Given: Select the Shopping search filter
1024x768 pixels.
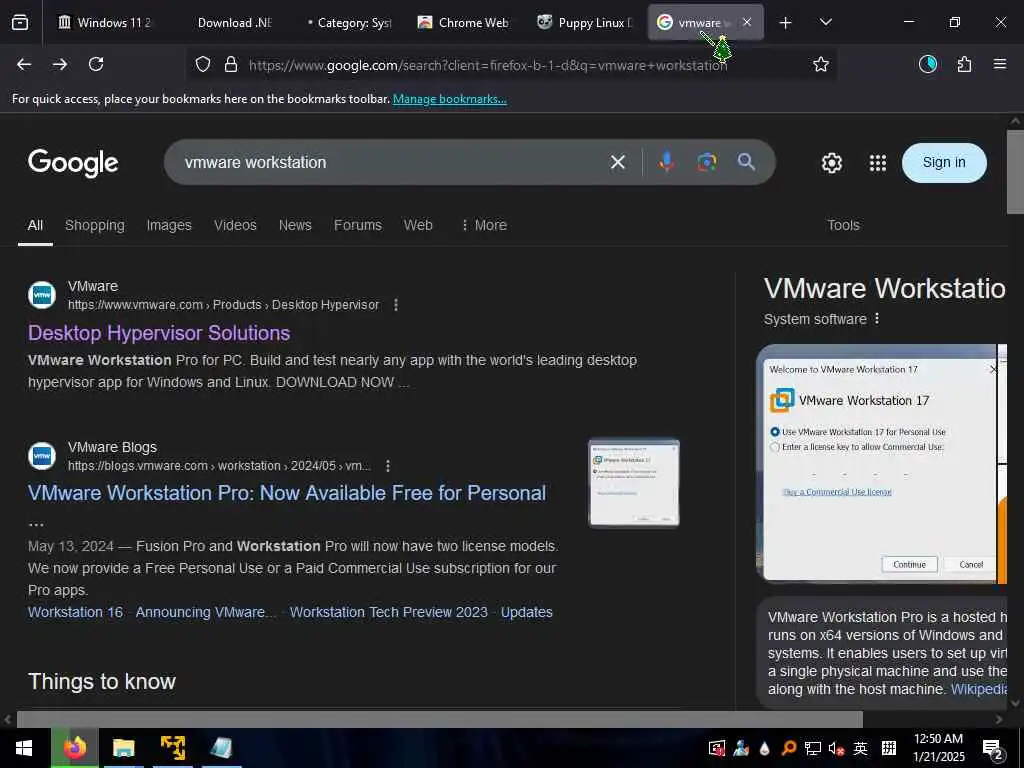Looking at the screenshot, I should pyautogui.click(x=95, y=225).
